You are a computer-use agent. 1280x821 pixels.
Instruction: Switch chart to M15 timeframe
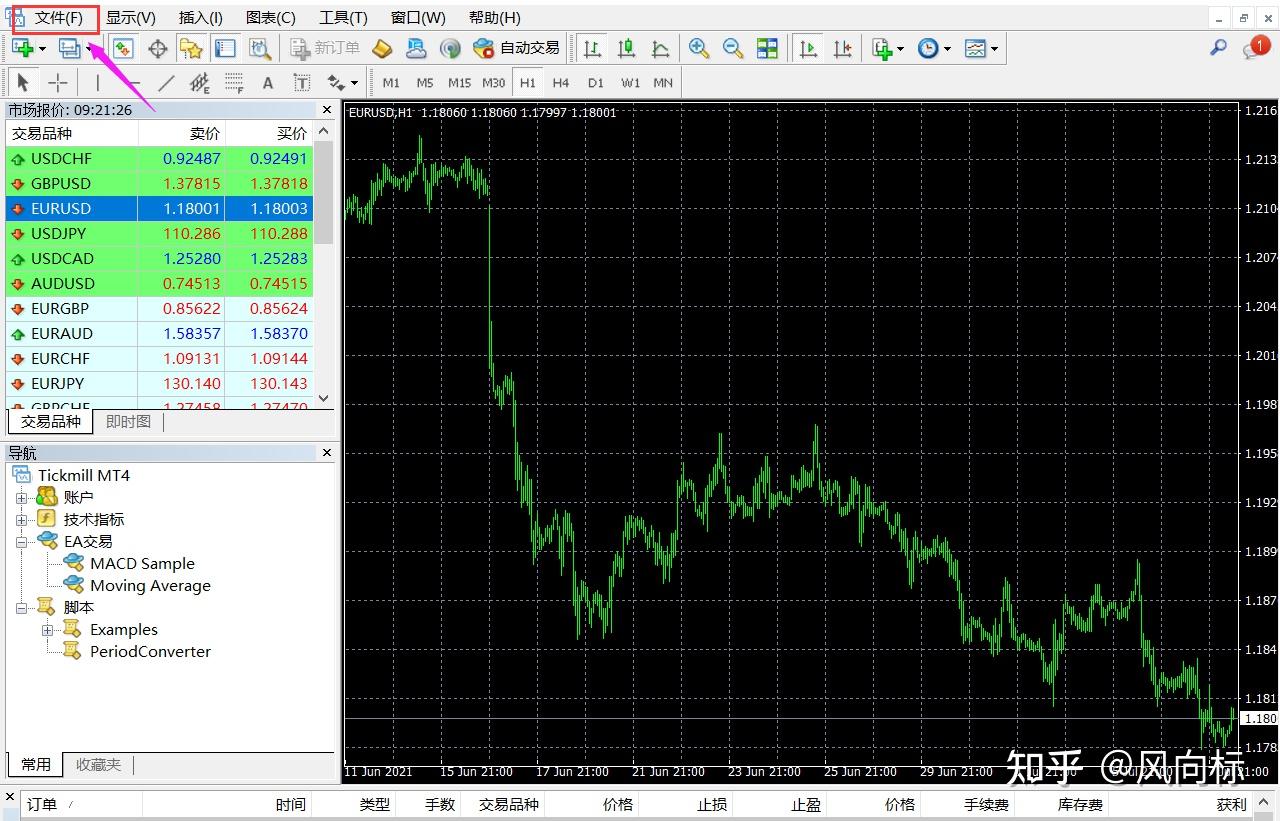click(x=459, y=83)
